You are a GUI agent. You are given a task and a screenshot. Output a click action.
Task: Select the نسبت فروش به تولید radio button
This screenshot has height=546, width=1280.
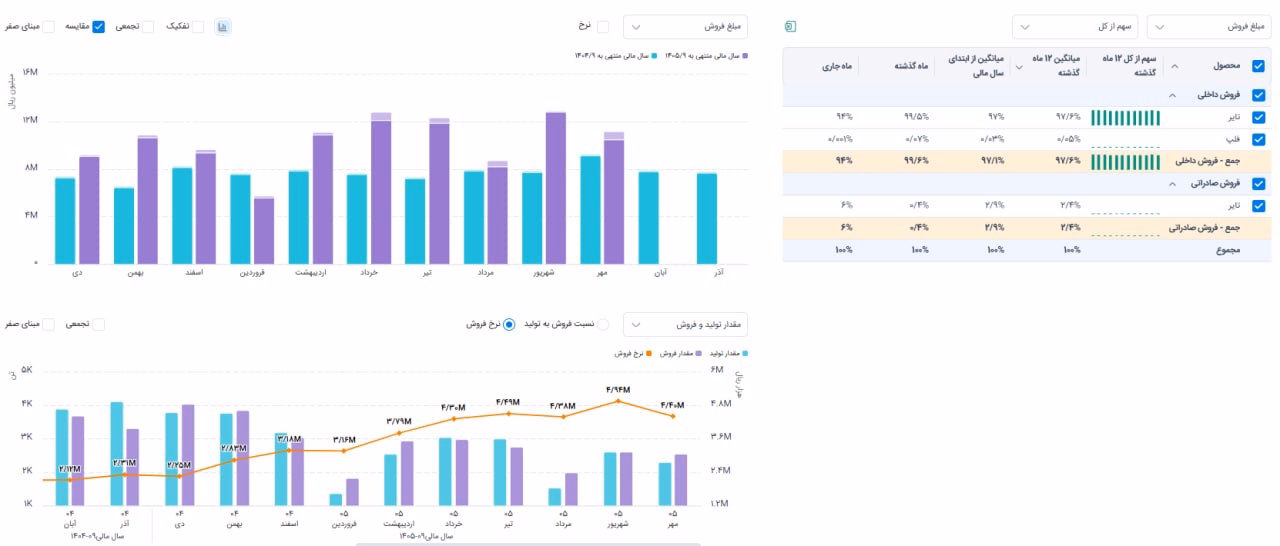pos(602,324)
